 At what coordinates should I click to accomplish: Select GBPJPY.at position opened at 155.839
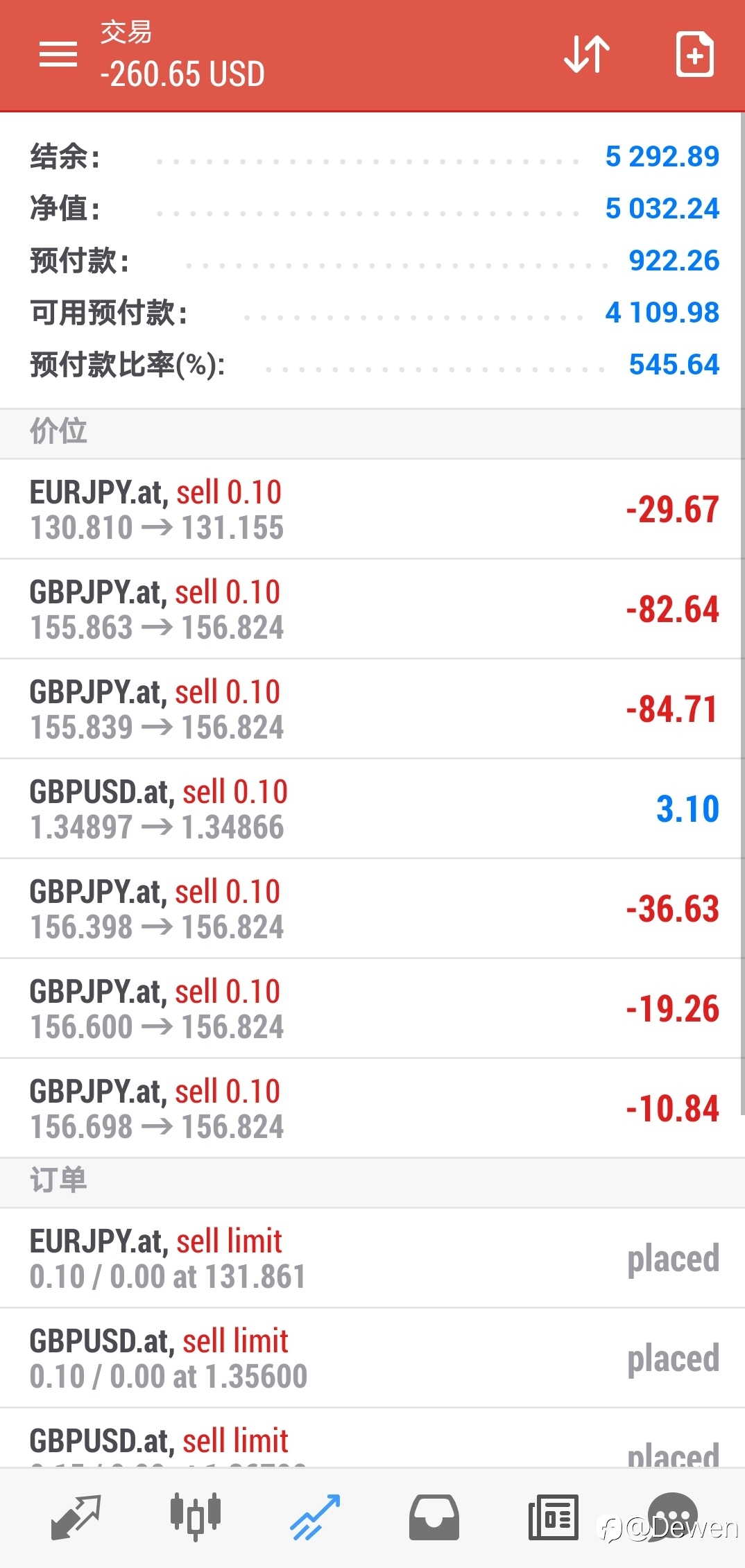pos(372,709)
